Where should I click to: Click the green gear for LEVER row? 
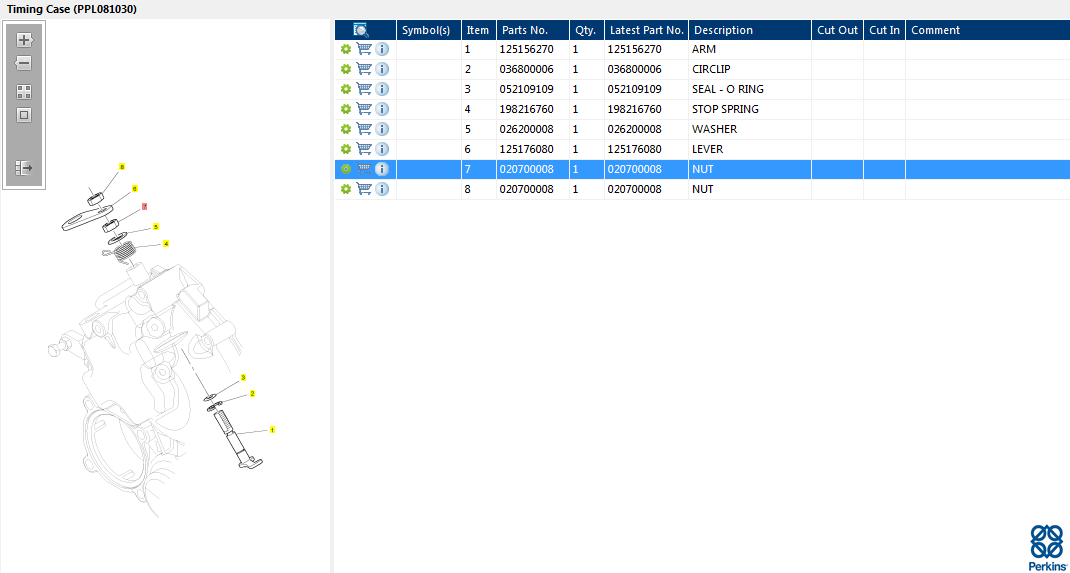346,149
